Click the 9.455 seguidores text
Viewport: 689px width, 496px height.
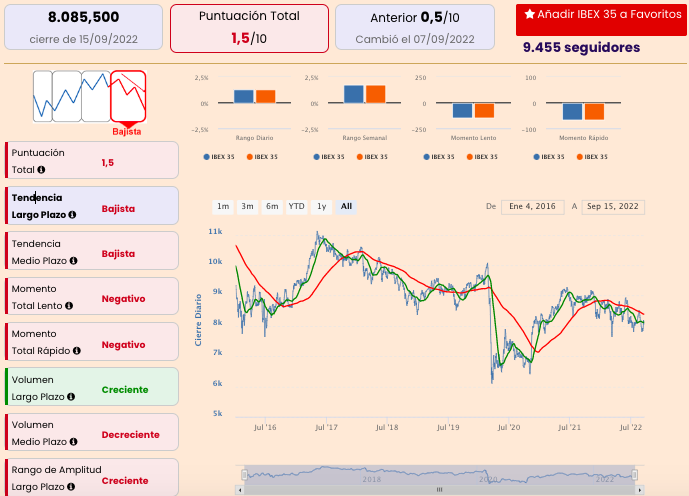pos(581,47)
